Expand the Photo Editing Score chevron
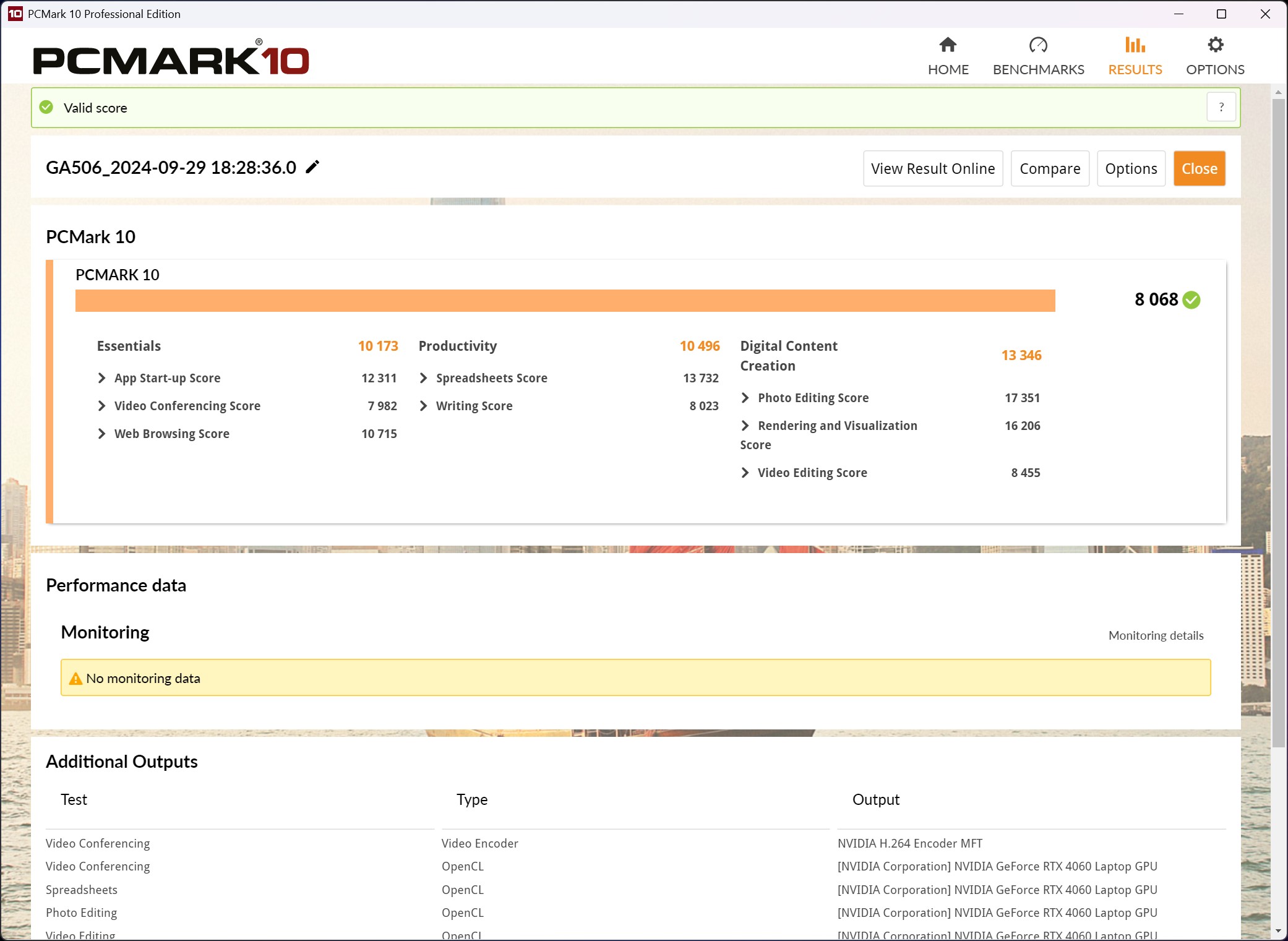This screenshot has height=941, width=1288. pos(745,398)
